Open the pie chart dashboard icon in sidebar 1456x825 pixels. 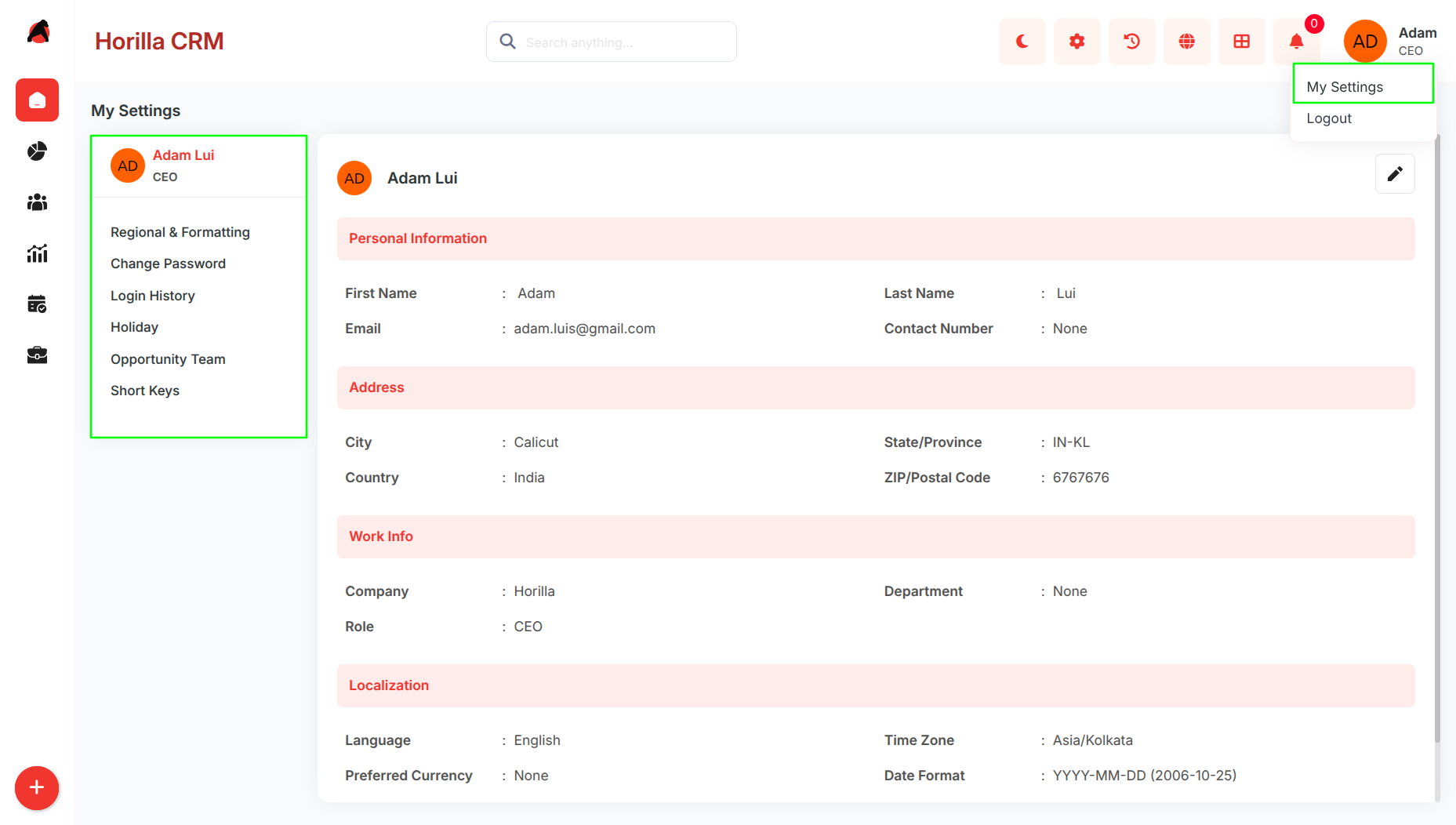(37, 151)
